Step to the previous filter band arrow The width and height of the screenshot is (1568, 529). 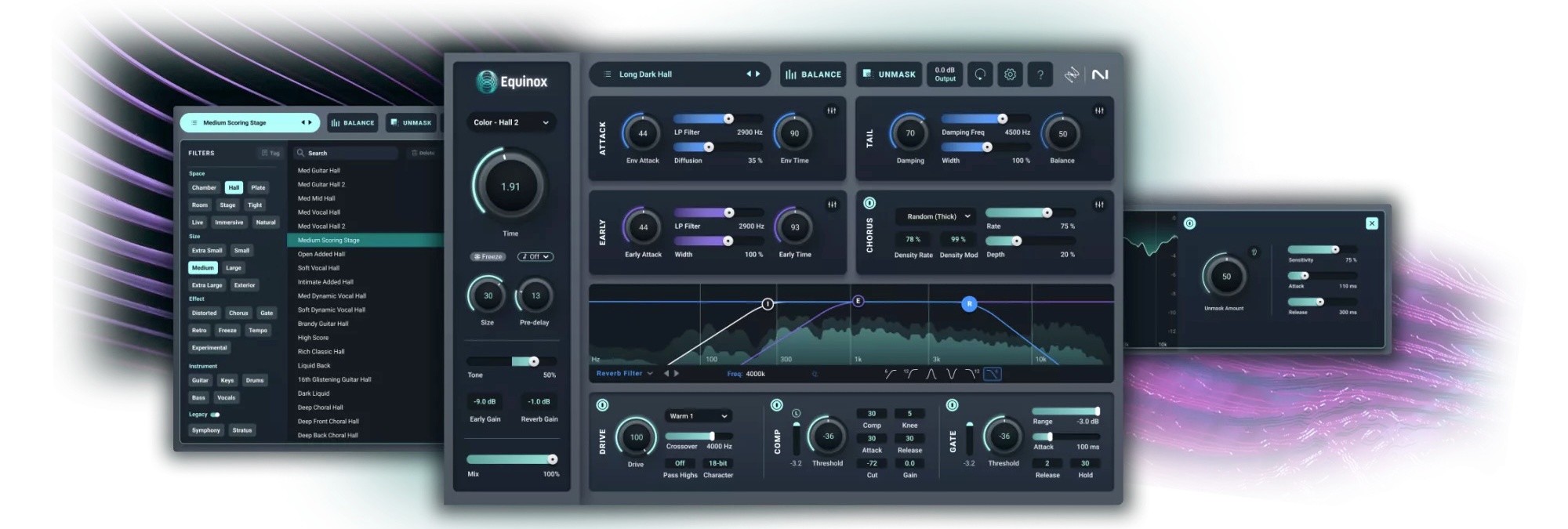pyautogui.click(x=666, y=374)
